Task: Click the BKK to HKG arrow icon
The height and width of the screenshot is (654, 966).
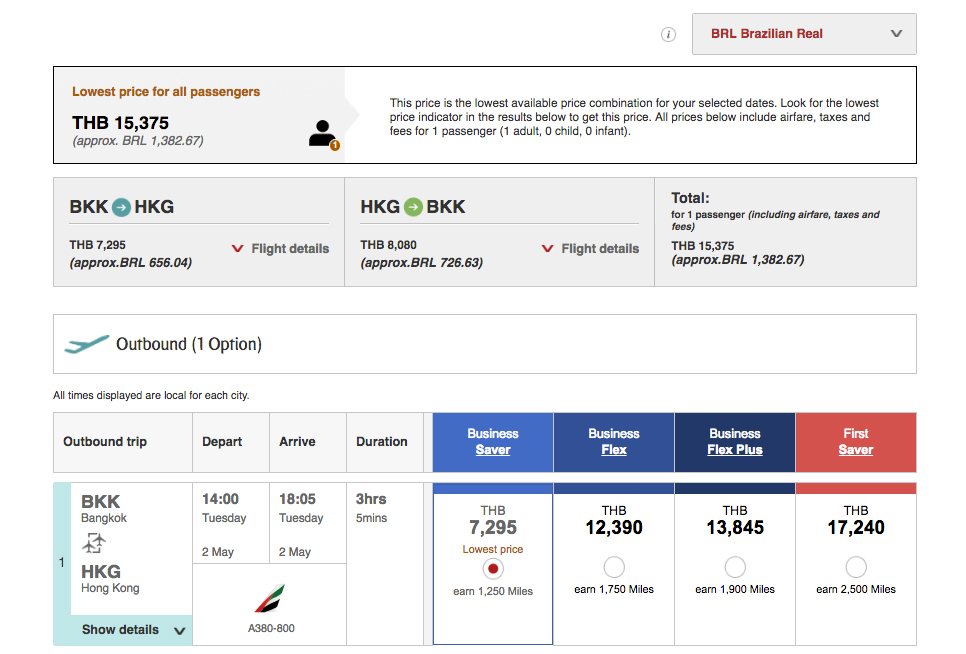Action: click(x=121, y=207)
